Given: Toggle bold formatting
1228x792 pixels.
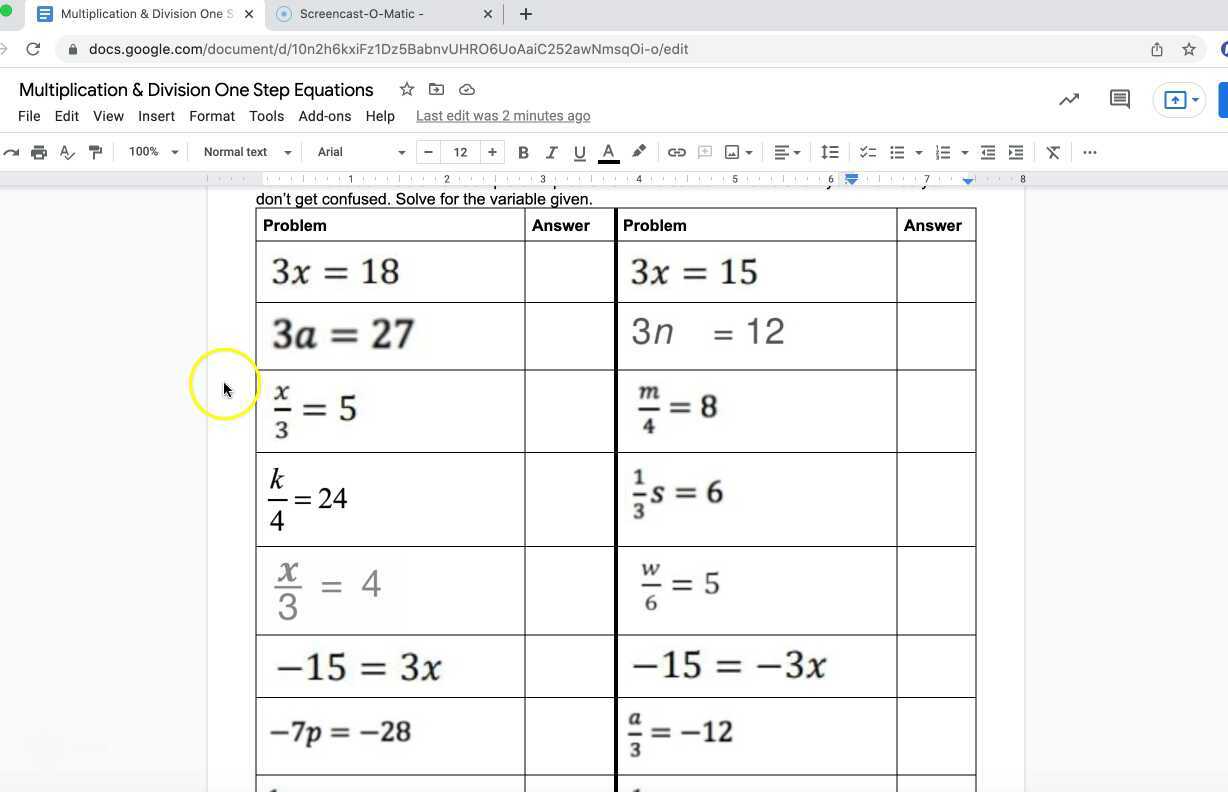Looking at the screenshot, I should (523, 152).
